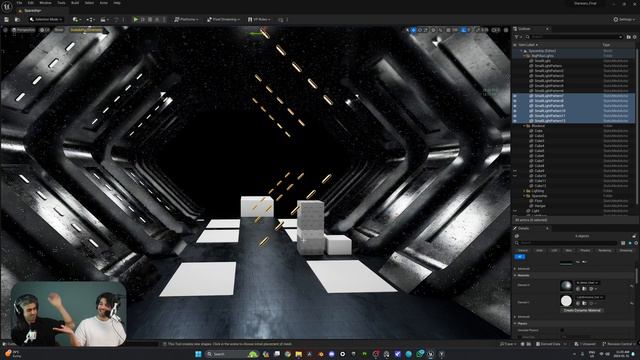Viewport: 640px width, 360px height.
Task: Open the Outliner settings gear icon
Action: (x=635, y=37)
